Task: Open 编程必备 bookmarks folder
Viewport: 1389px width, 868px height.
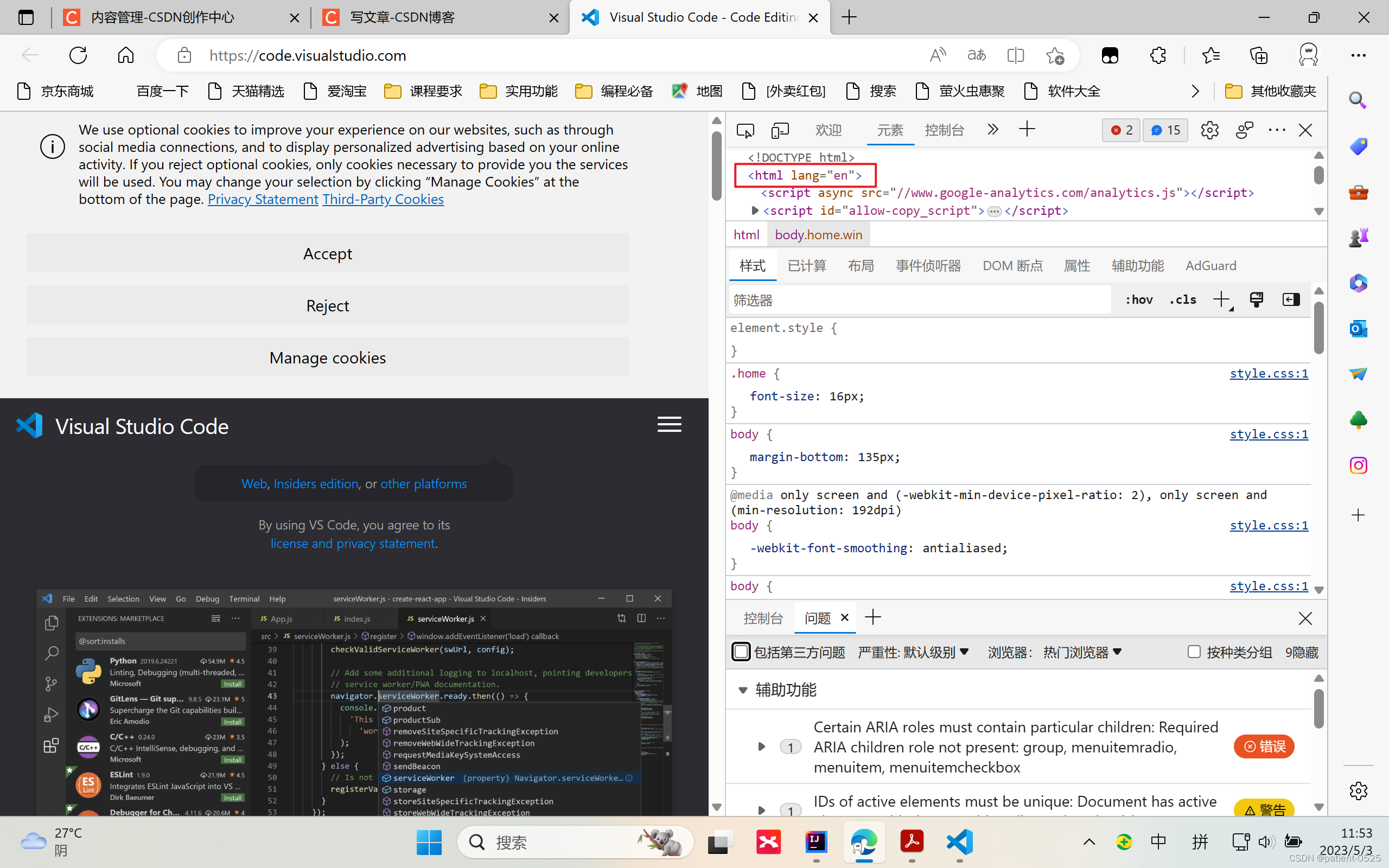Action: coord(614,91)
